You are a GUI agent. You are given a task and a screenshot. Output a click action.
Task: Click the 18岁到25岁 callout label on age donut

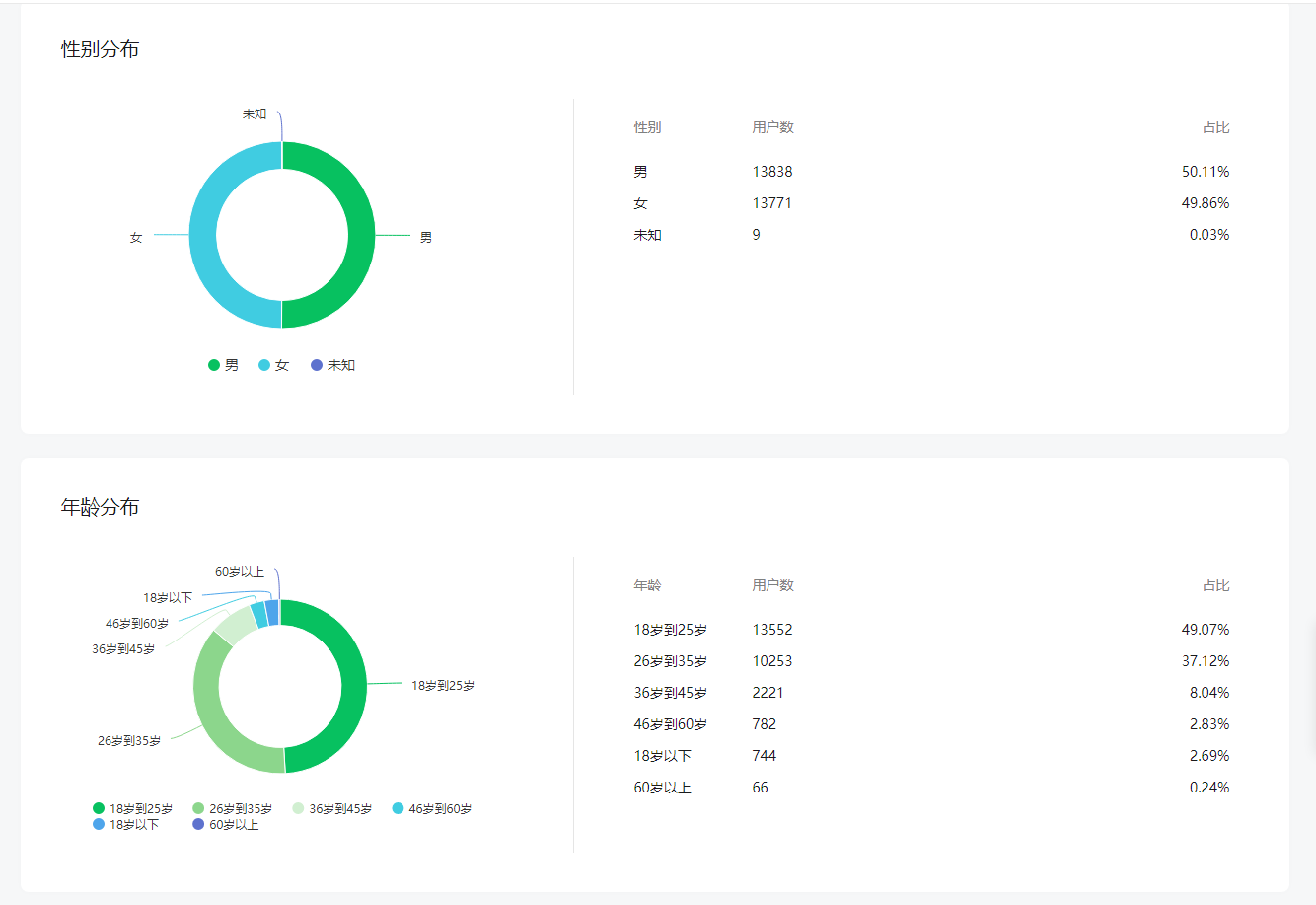click(x=443, y=686)
